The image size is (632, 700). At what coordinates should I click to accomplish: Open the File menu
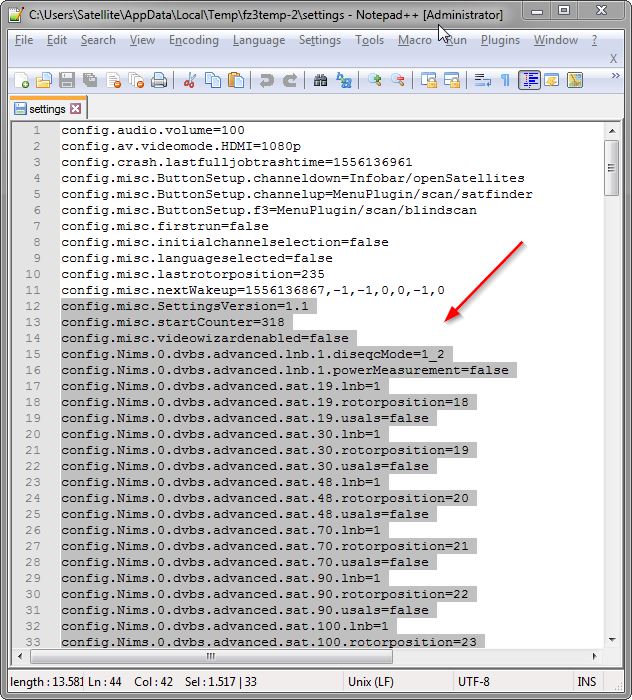24,40
